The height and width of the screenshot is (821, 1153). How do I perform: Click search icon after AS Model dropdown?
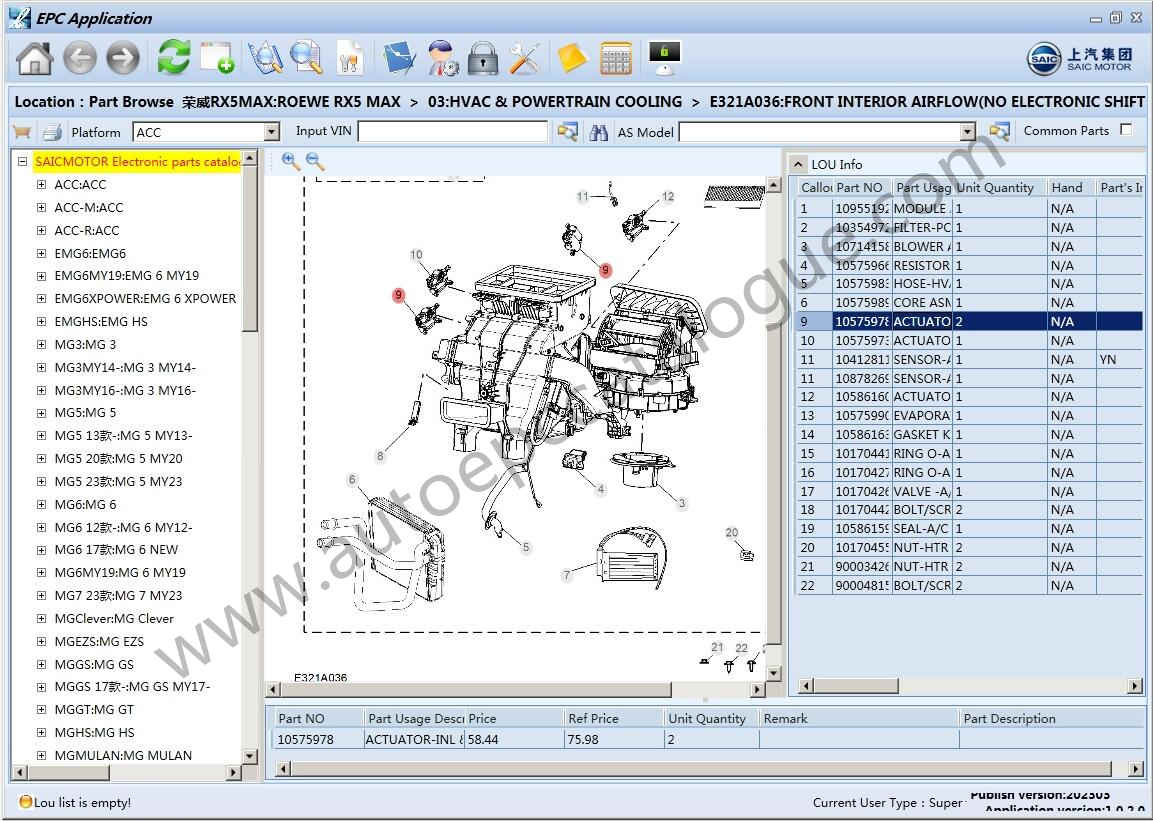coord(999,132)
